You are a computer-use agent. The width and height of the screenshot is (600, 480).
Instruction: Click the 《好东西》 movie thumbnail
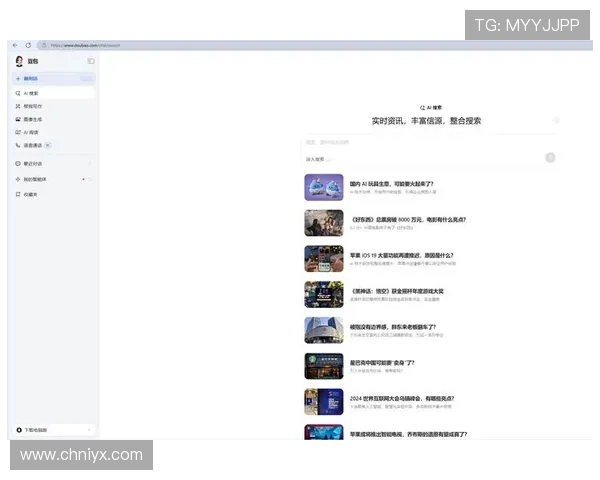click(x=324, y=223)
